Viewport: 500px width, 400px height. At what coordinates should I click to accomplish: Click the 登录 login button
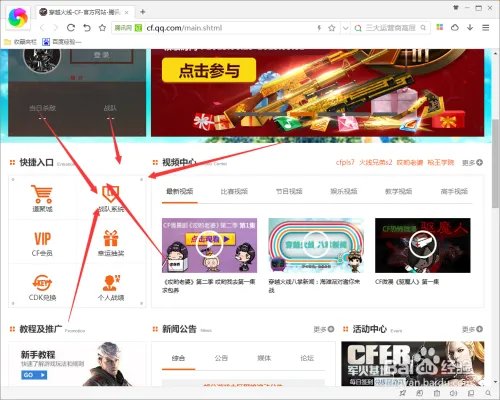point(101,55)
